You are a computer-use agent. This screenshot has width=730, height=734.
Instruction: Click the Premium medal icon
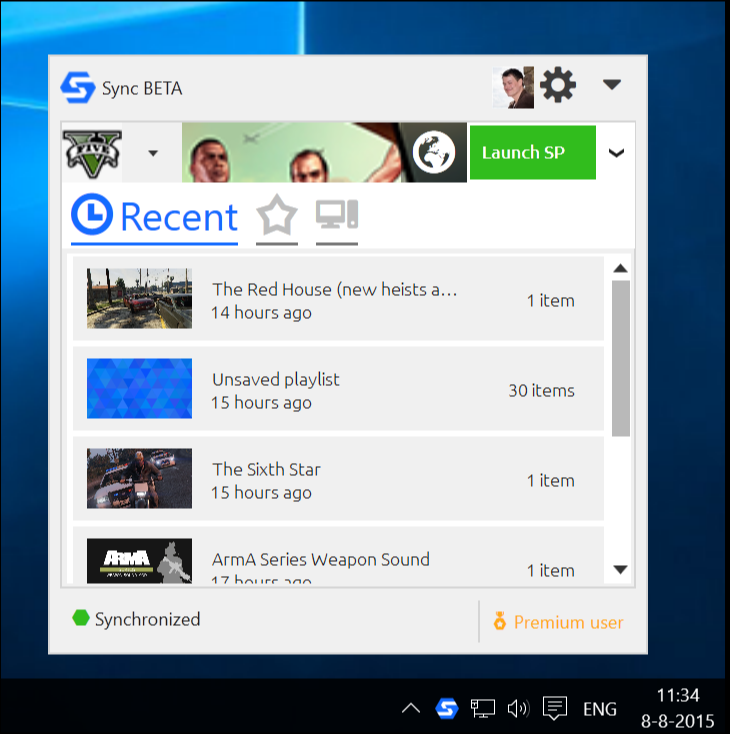click(x=500, y=621)
